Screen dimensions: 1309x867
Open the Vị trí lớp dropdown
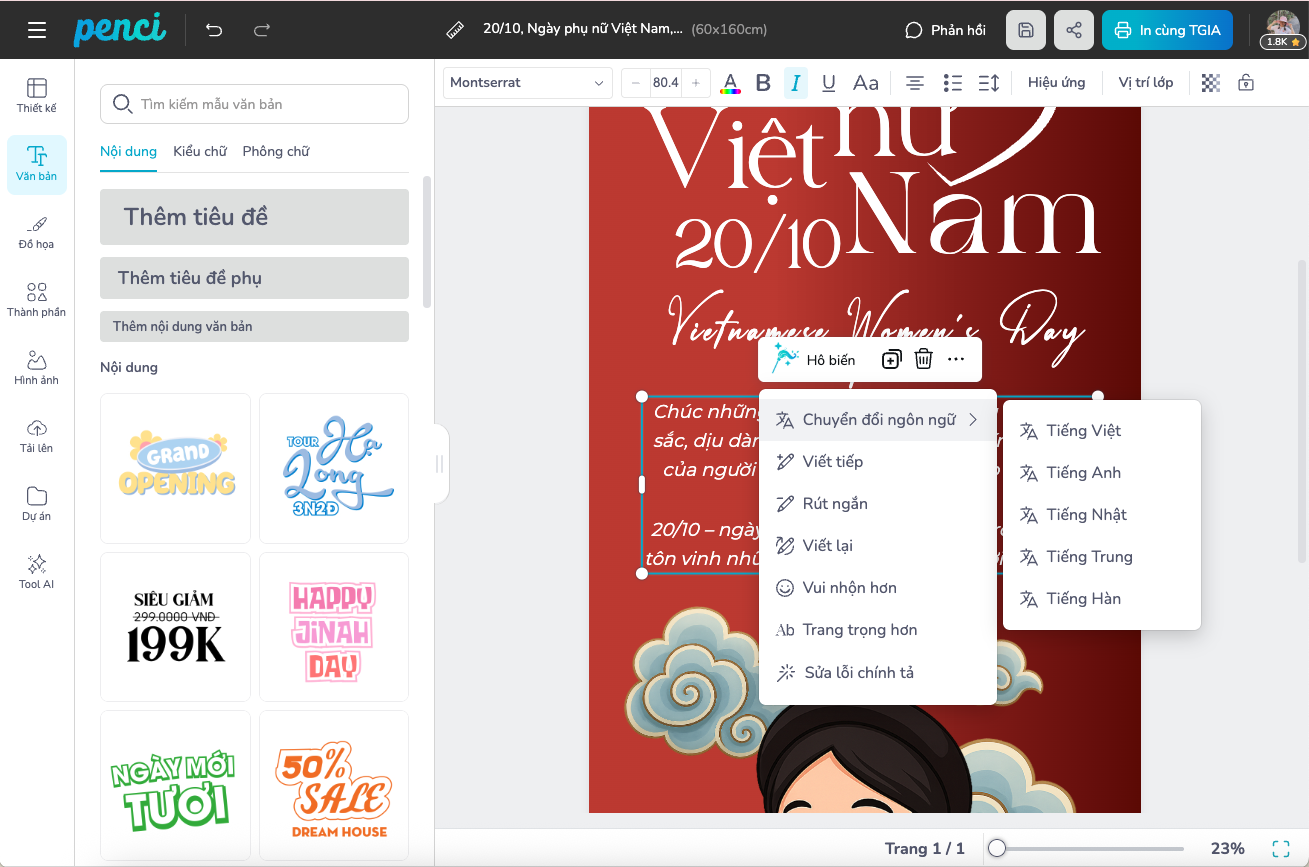click(x=1145, y=83)
